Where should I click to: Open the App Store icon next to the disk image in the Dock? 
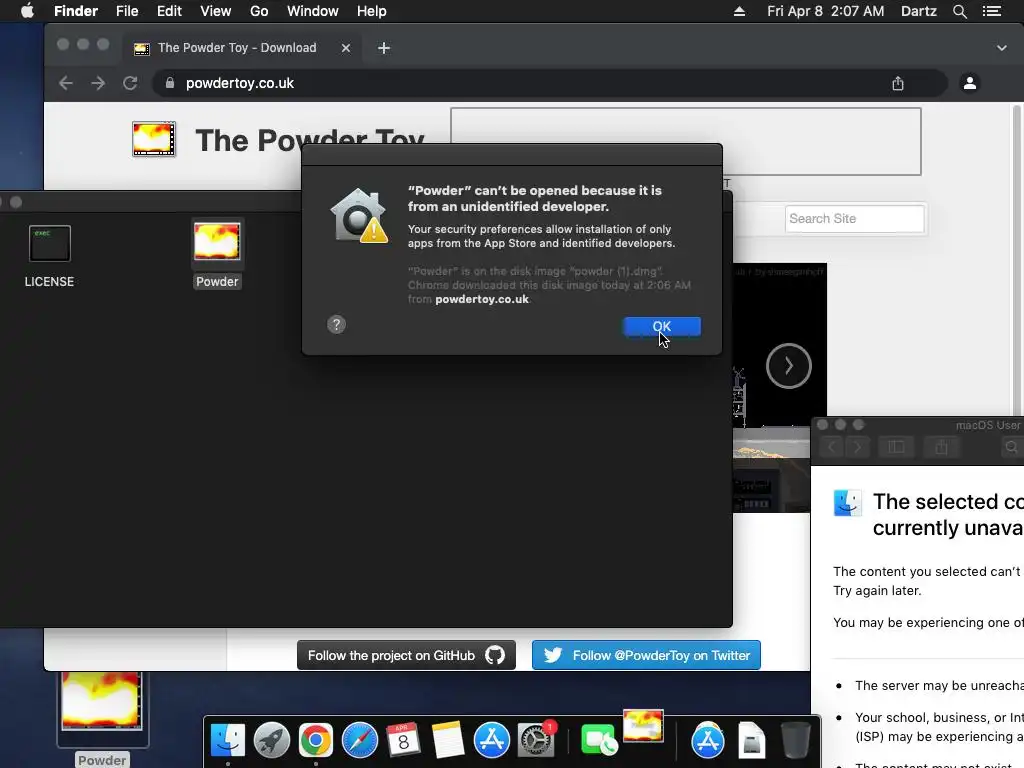click(x=707, y=741)
